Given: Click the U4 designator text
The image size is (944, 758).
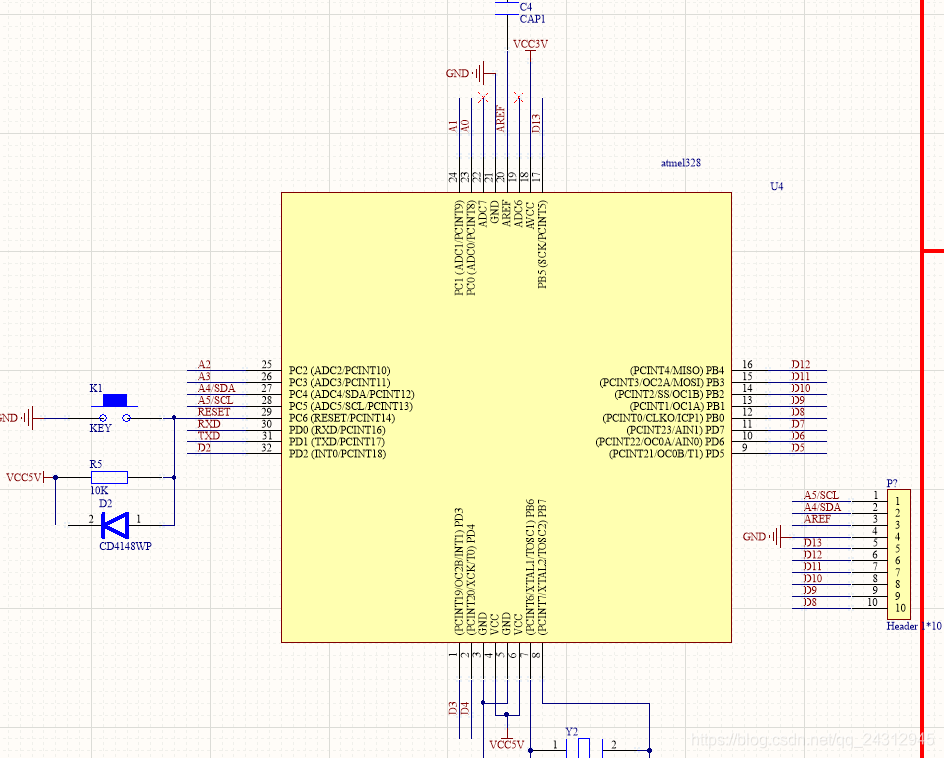Looking at the screenshot, I should (776, 186).
